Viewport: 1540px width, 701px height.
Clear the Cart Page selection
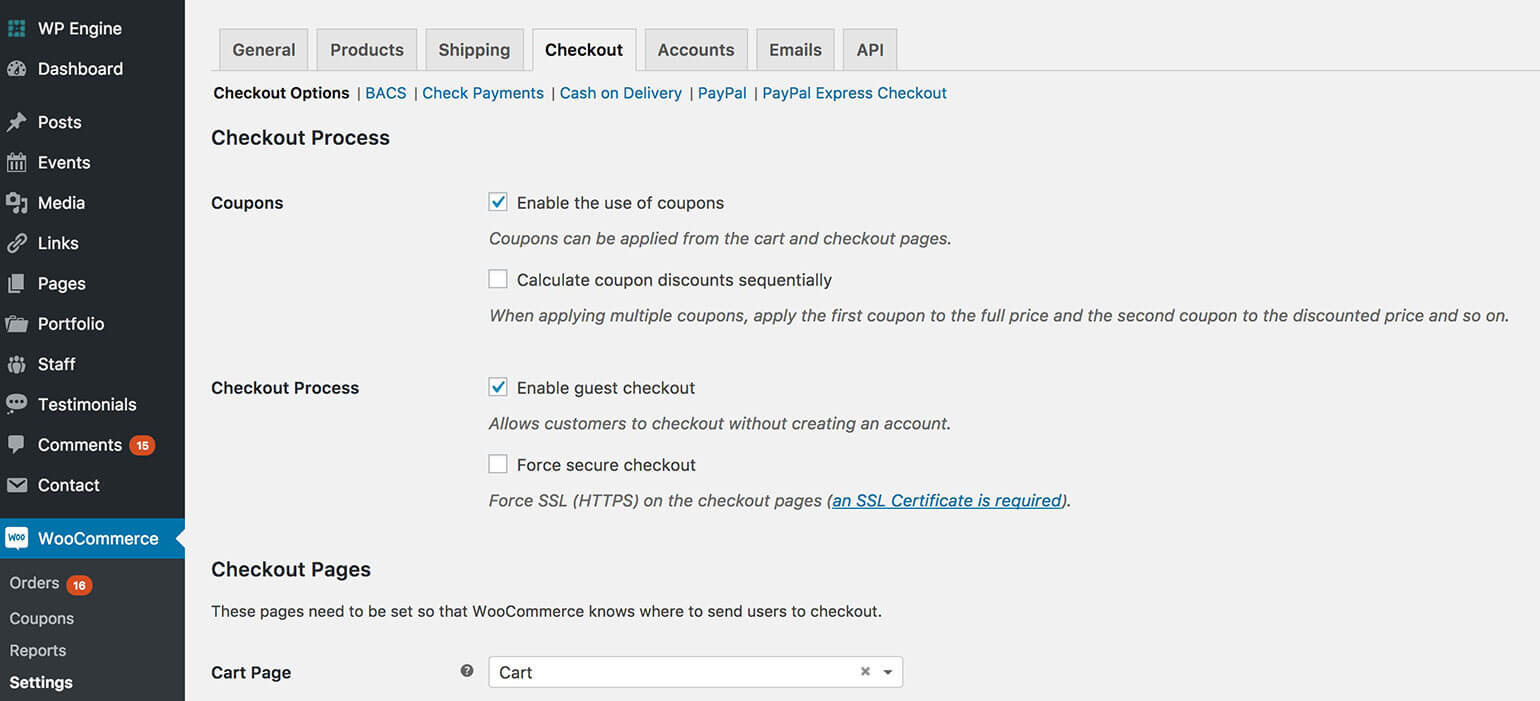(864, 671)
